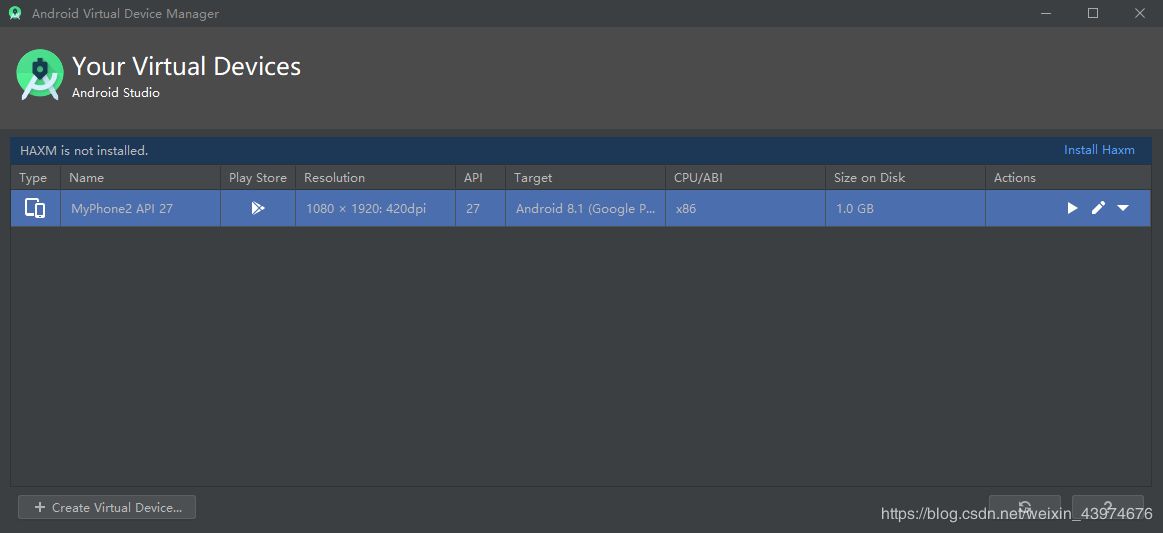The image size is (1163, 533).
Task: Click the x86 CPU/ABI cell
Action: coord(745,208)
